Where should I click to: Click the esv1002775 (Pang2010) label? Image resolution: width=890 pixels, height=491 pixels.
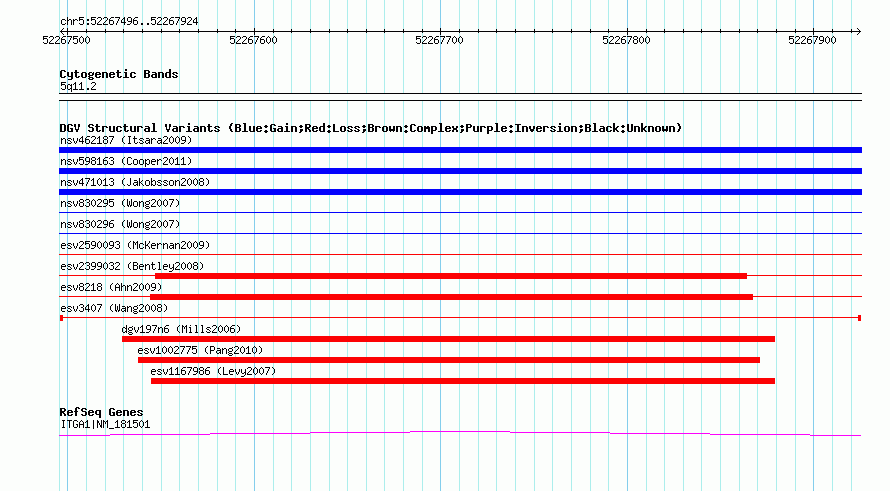pos(200,350)
